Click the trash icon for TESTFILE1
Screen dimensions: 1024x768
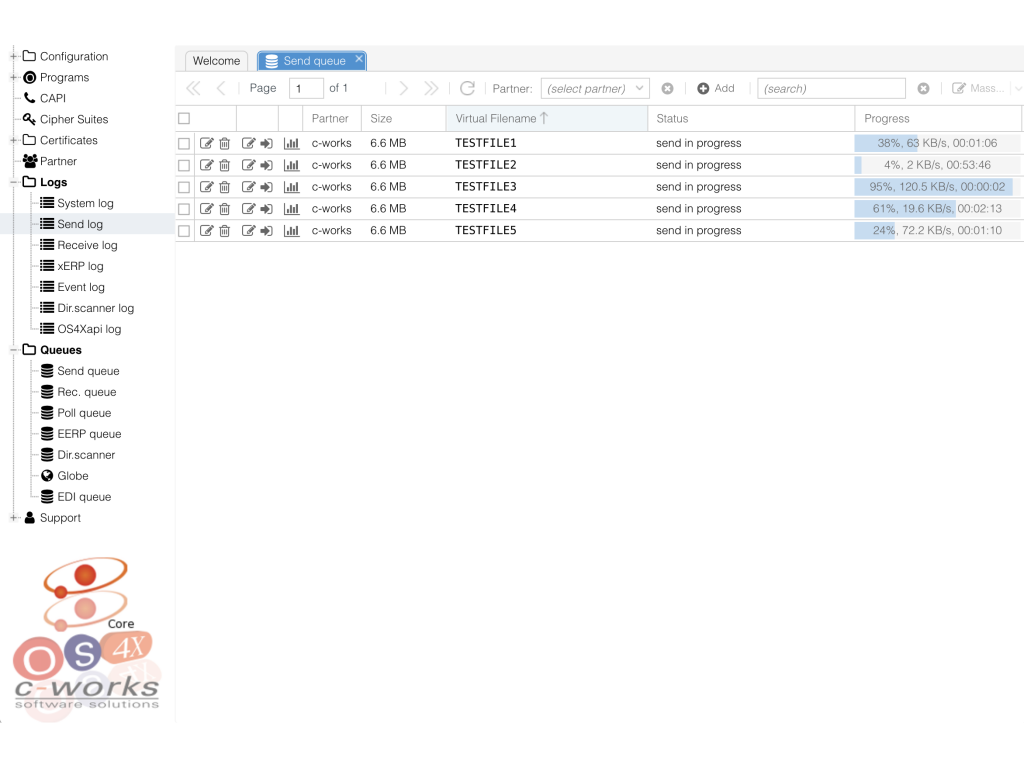[224, 143]
